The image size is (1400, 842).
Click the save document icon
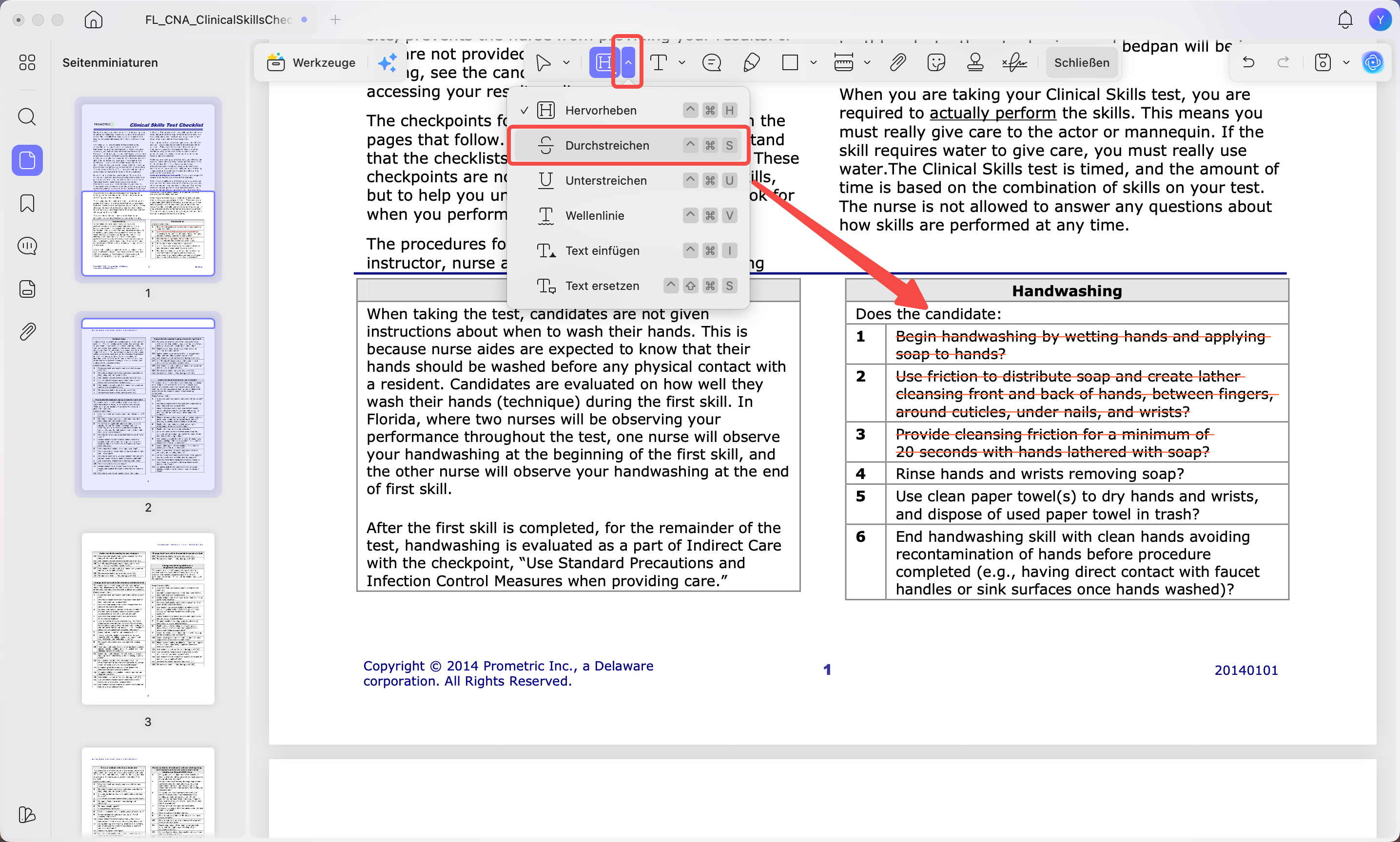click(x=1323, y=62)
